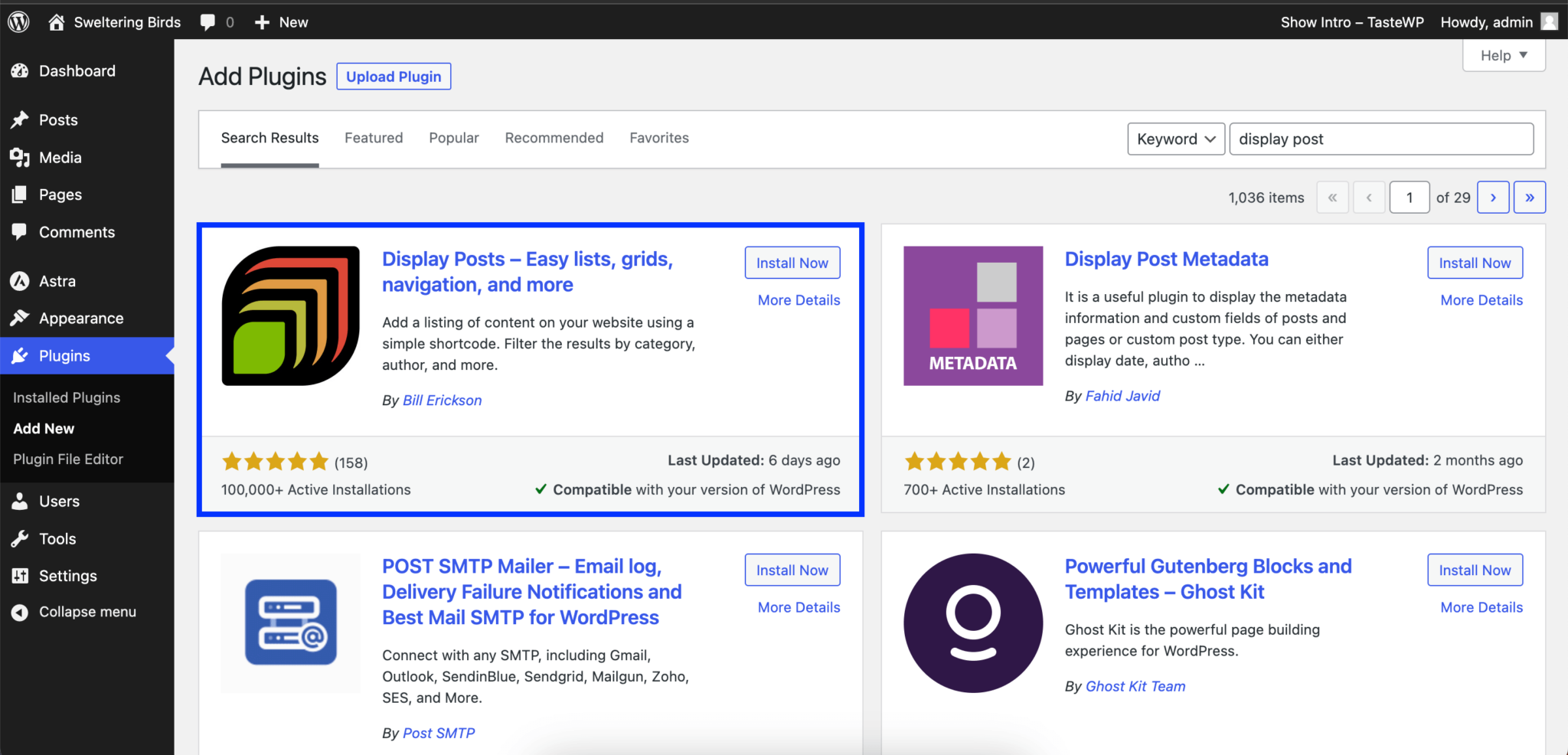Open the Keyword search filter dropdown

click(x=1176, y=139)
